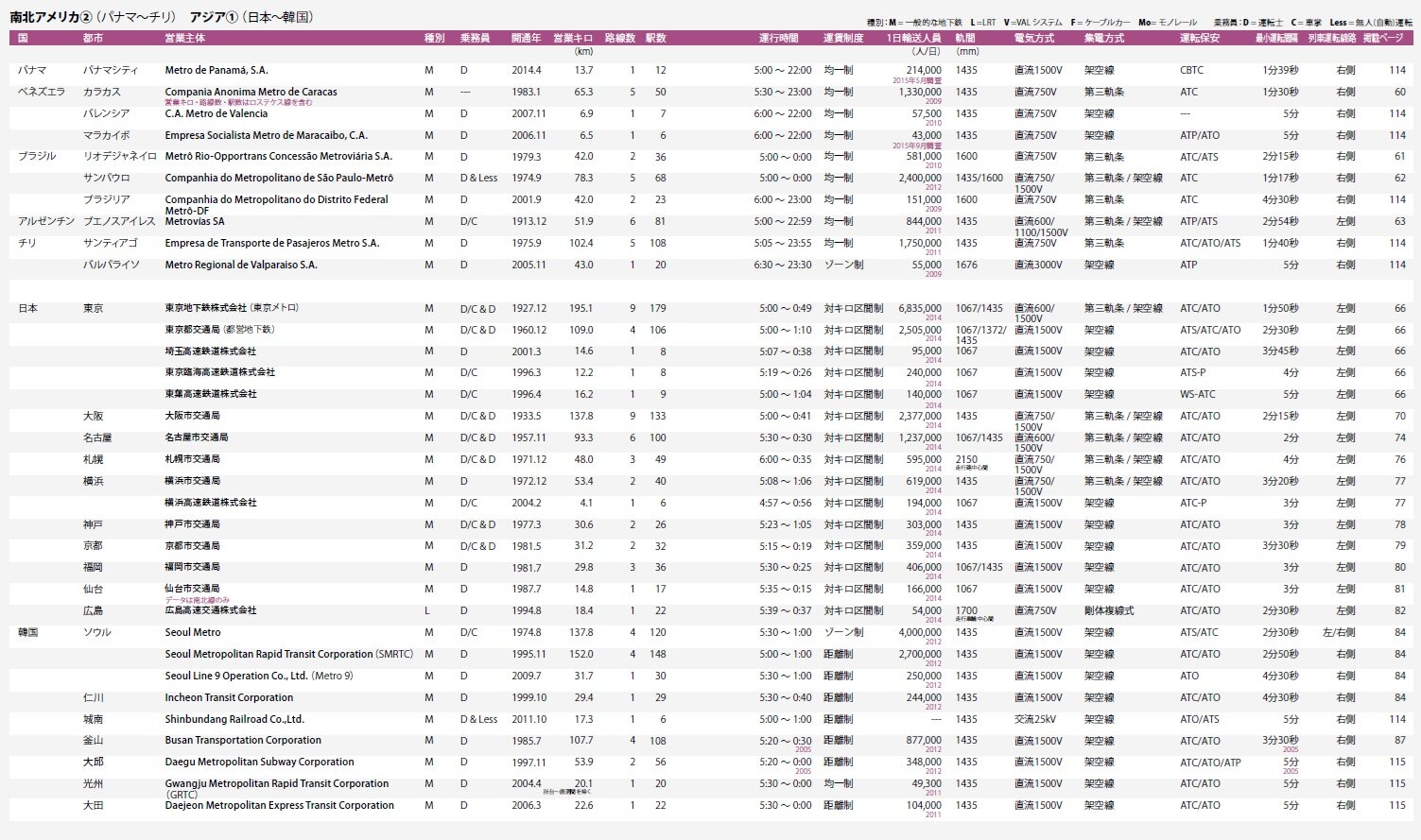Select operator Incheon Transit Corporation

coord(229,698)
